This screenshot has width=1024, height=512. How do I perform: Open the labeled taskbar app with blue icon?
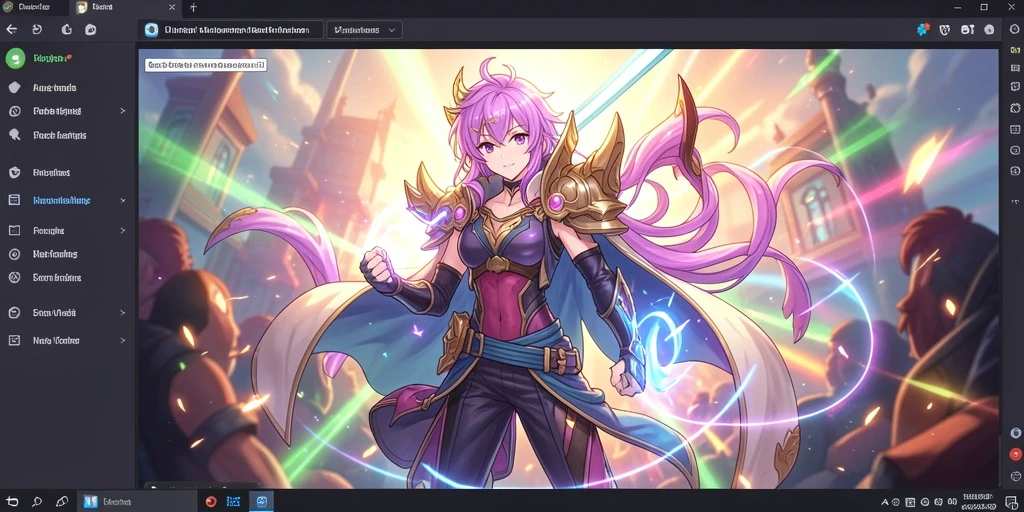pyautogui.click(x=137, y=502)
